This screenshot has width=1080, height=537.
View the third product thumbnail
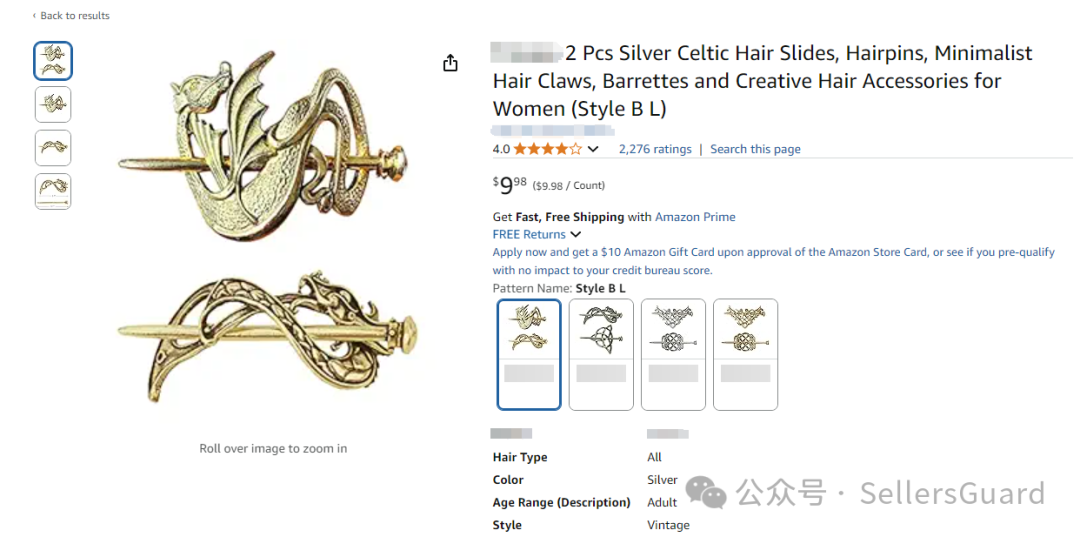(x=53, y=148)
